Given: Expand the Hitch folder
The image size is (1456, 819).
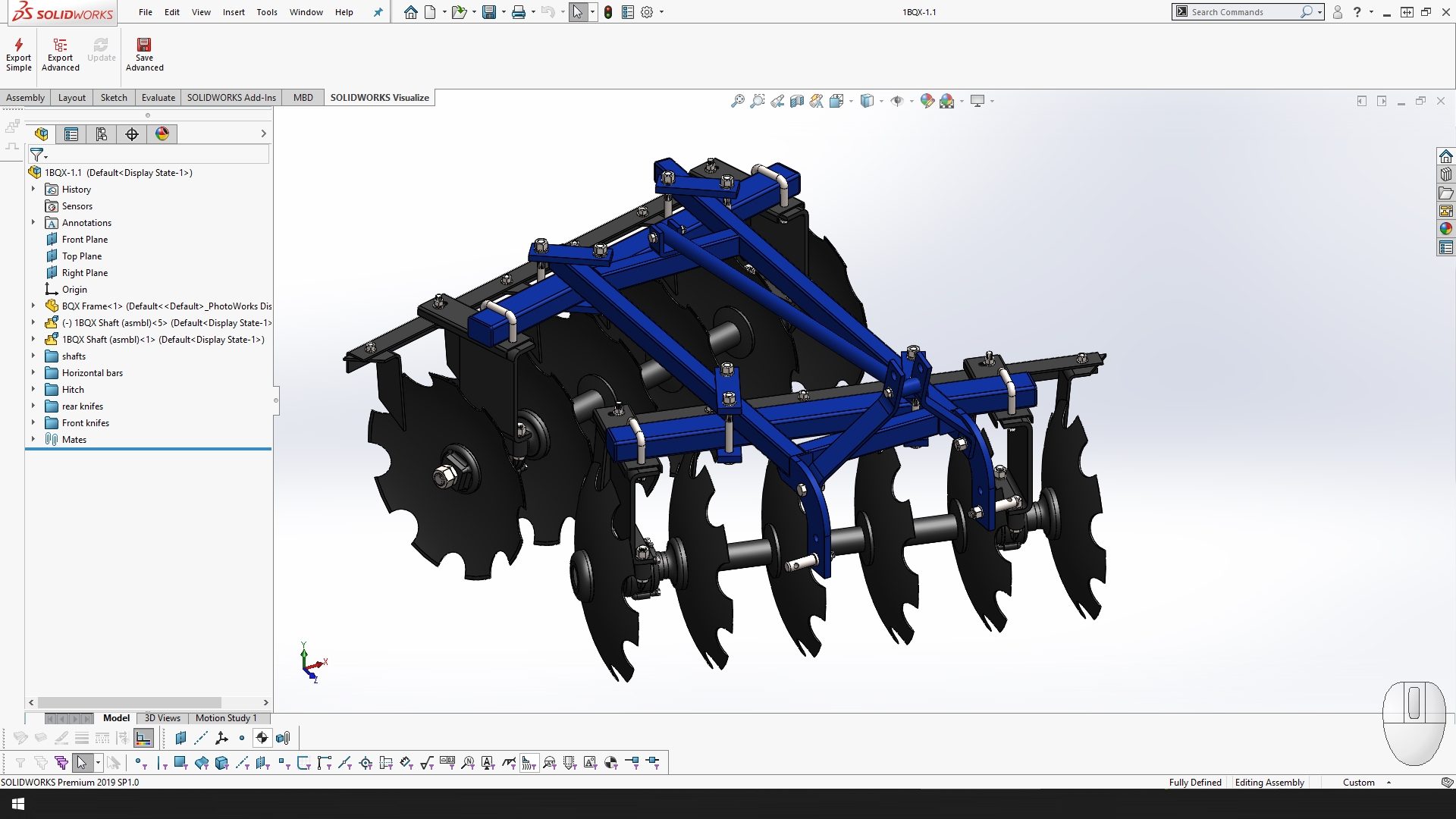Looking at the screenshot, I should pos(33,390).
